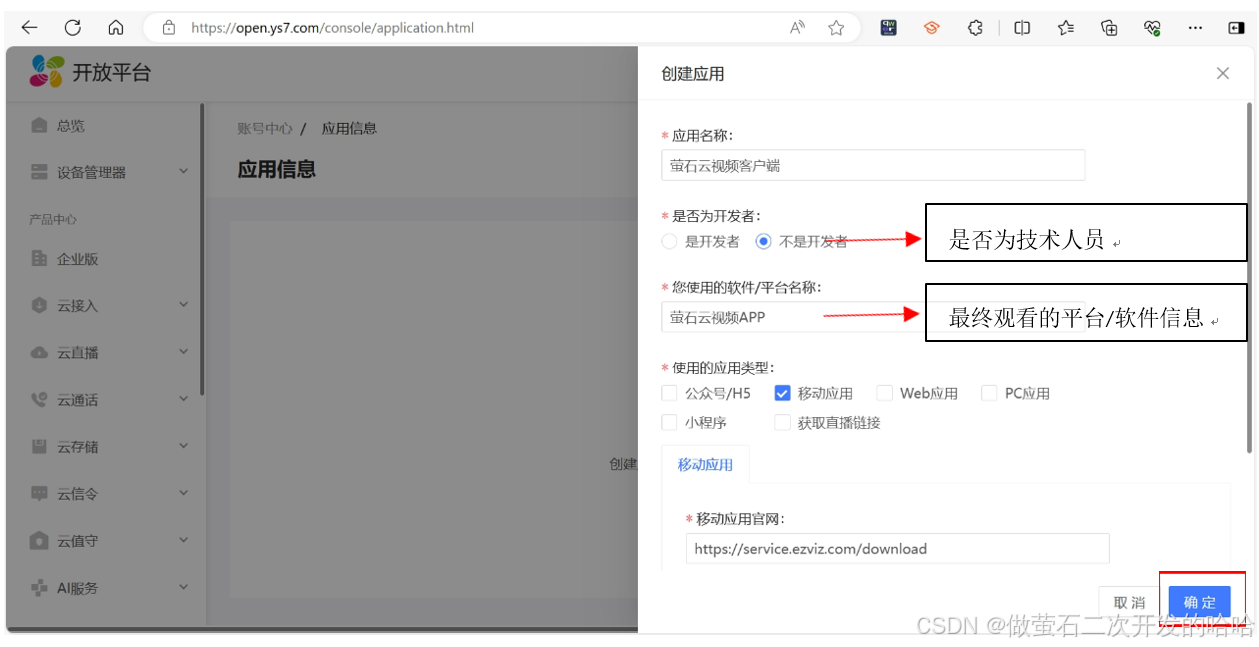
Task: Confirm with the 确定 button
Action: [1199, 602]
